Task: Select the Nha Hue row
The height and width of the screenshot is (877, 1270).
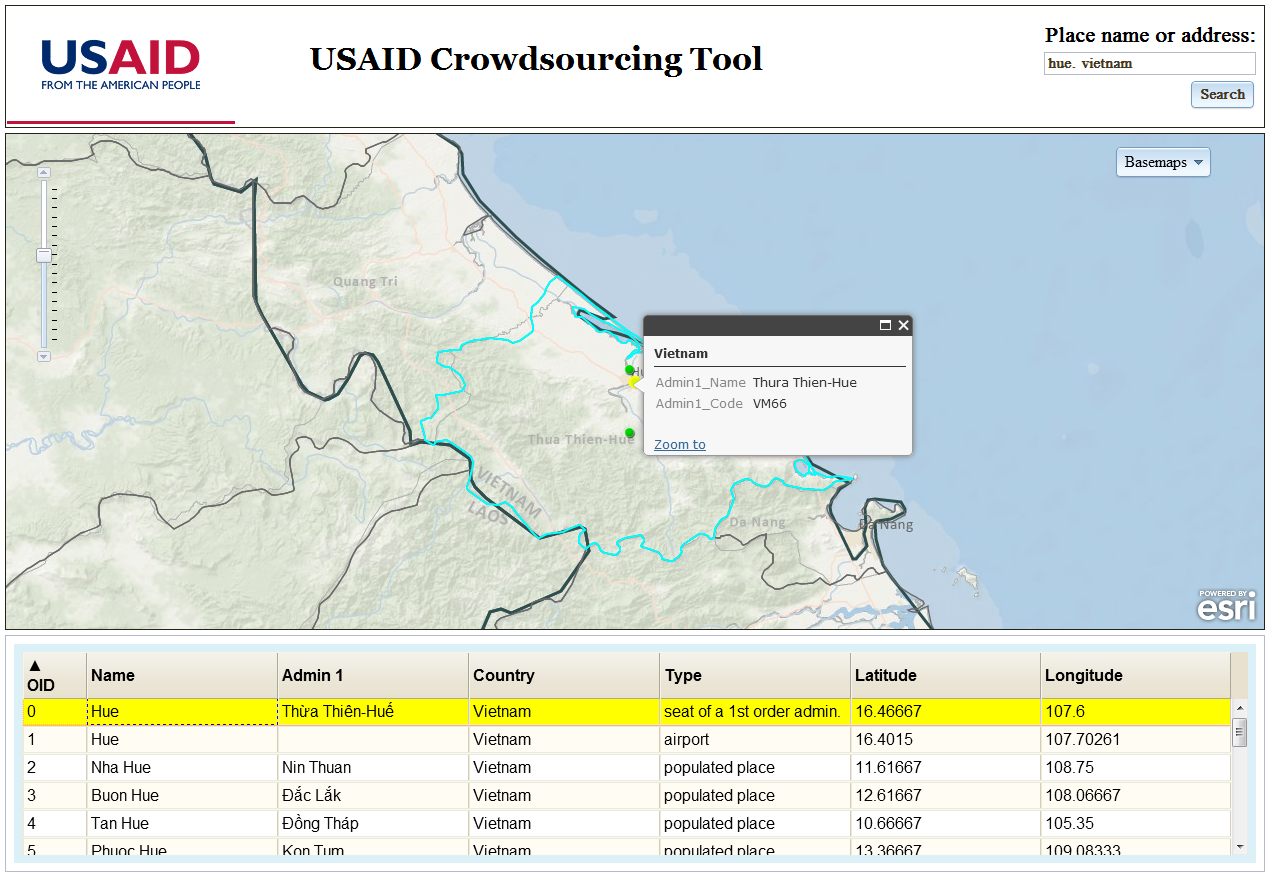Action: coord(626,768)
